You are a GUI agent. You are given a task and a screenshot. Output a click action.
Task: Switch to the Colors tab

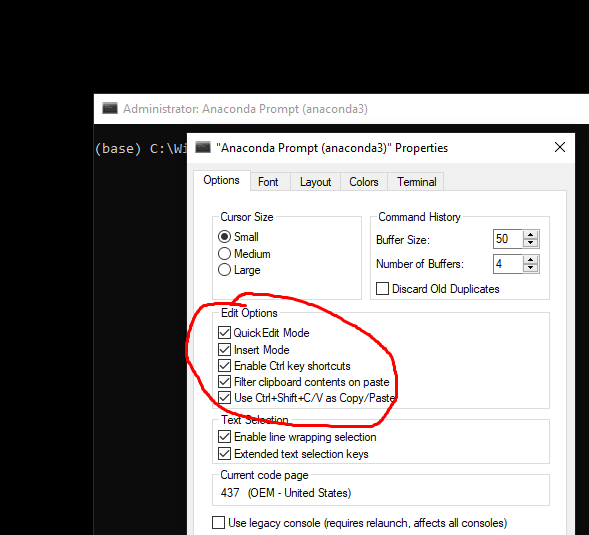[364, 182]
